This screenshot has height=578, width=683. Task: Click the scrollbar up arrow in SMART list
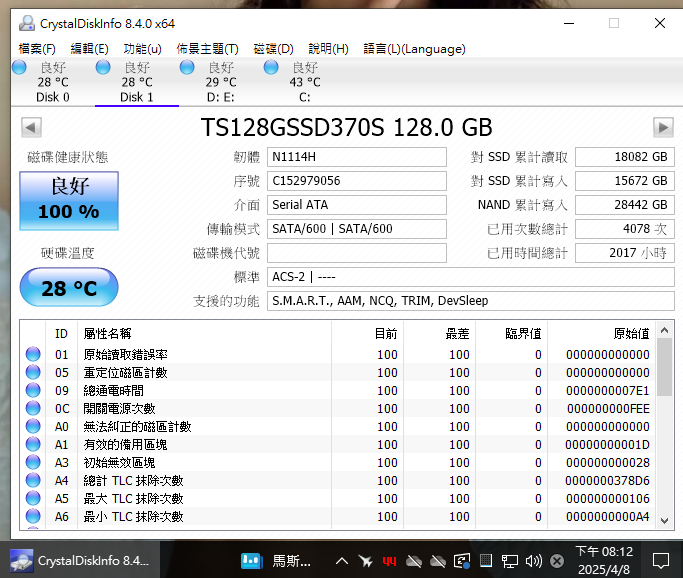(664, 331)
